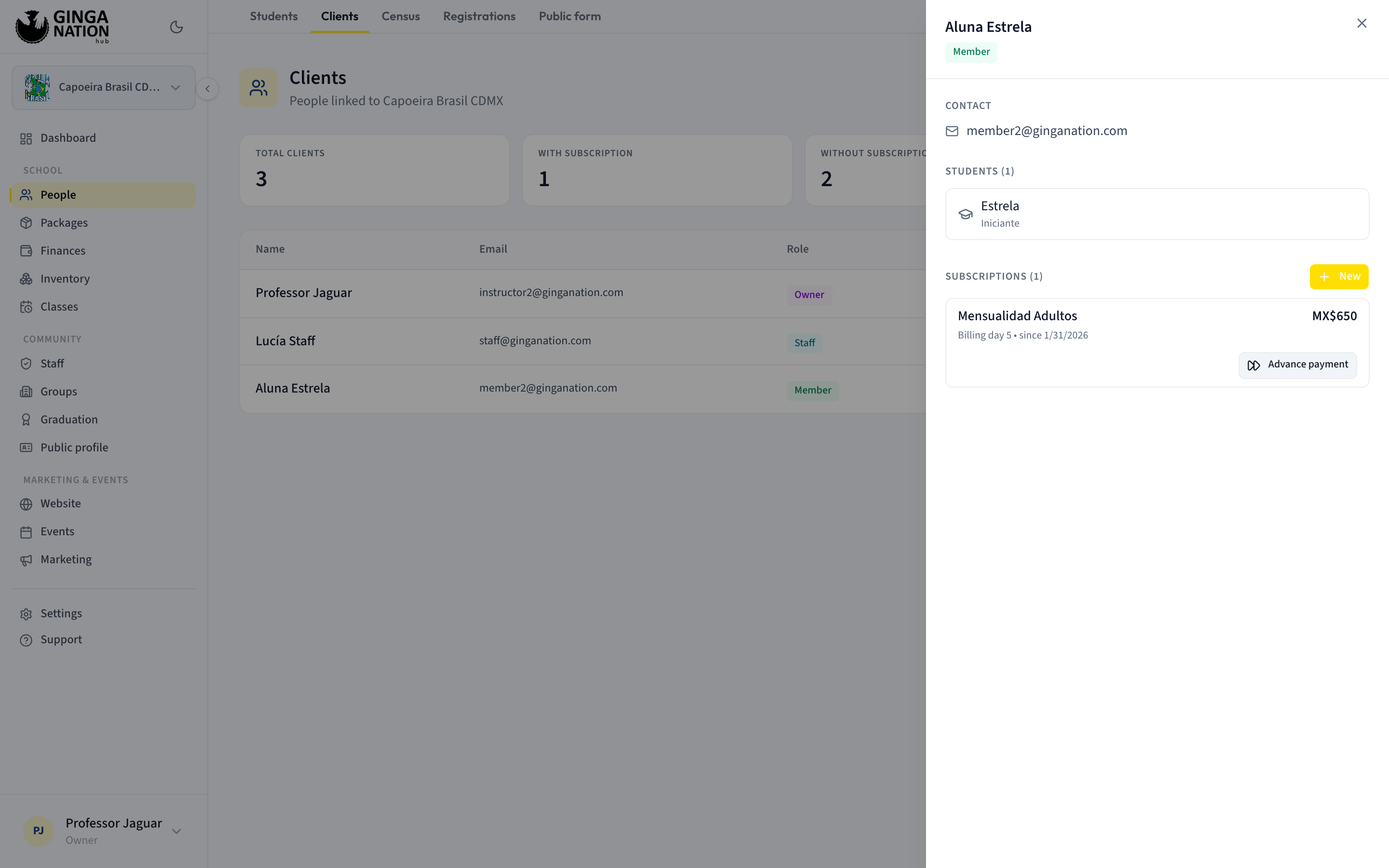Click the Public profile card icon
Image resolution: width=1389 pixels, height=868 pixels.
coord(26,447)
